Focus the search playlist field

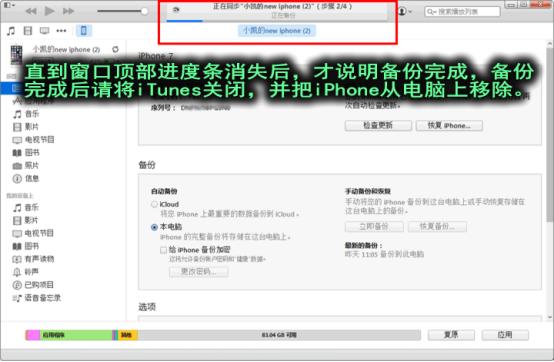pos(462,12)
